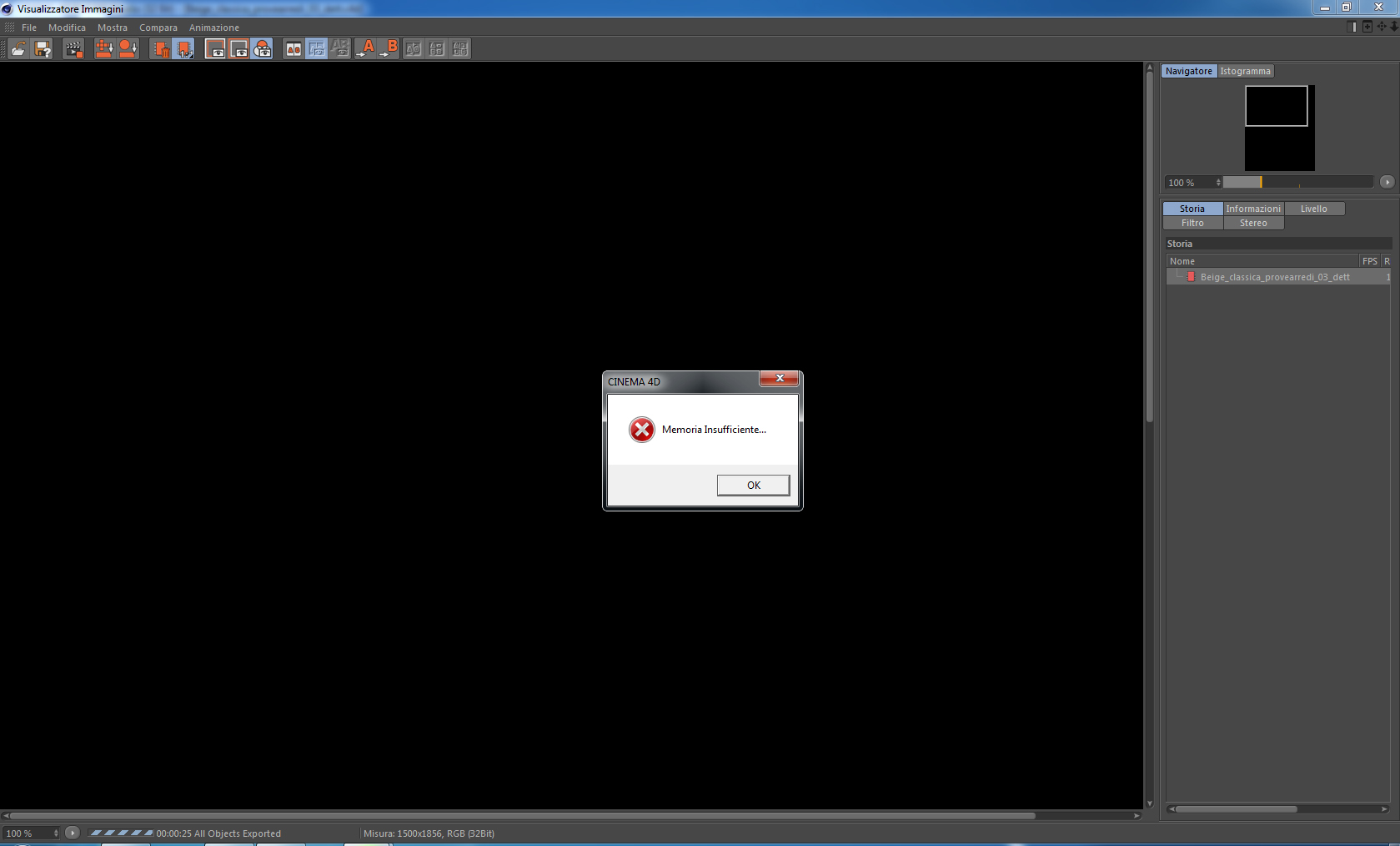
Task: Click the white-framed eye view icon
Action: [215, 48]
